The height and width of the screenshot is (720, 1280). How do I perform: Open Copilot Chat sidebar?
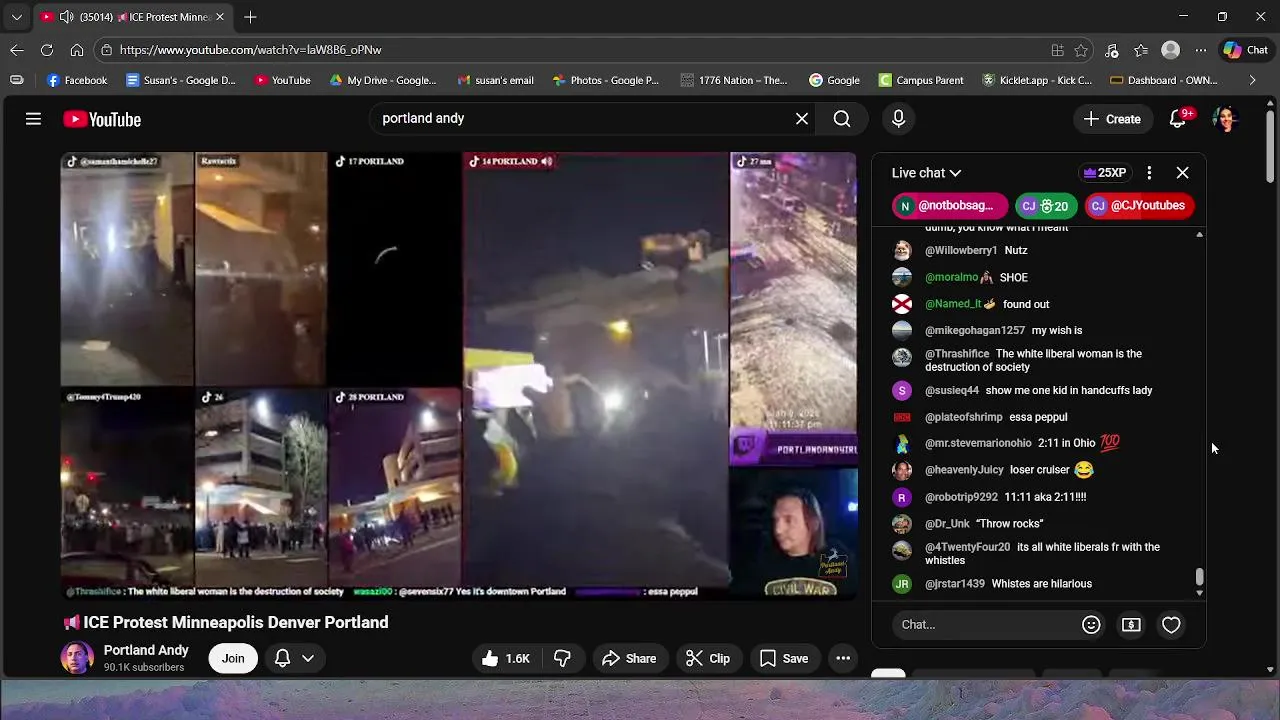pyautogui.click(x=1246, y=50)
